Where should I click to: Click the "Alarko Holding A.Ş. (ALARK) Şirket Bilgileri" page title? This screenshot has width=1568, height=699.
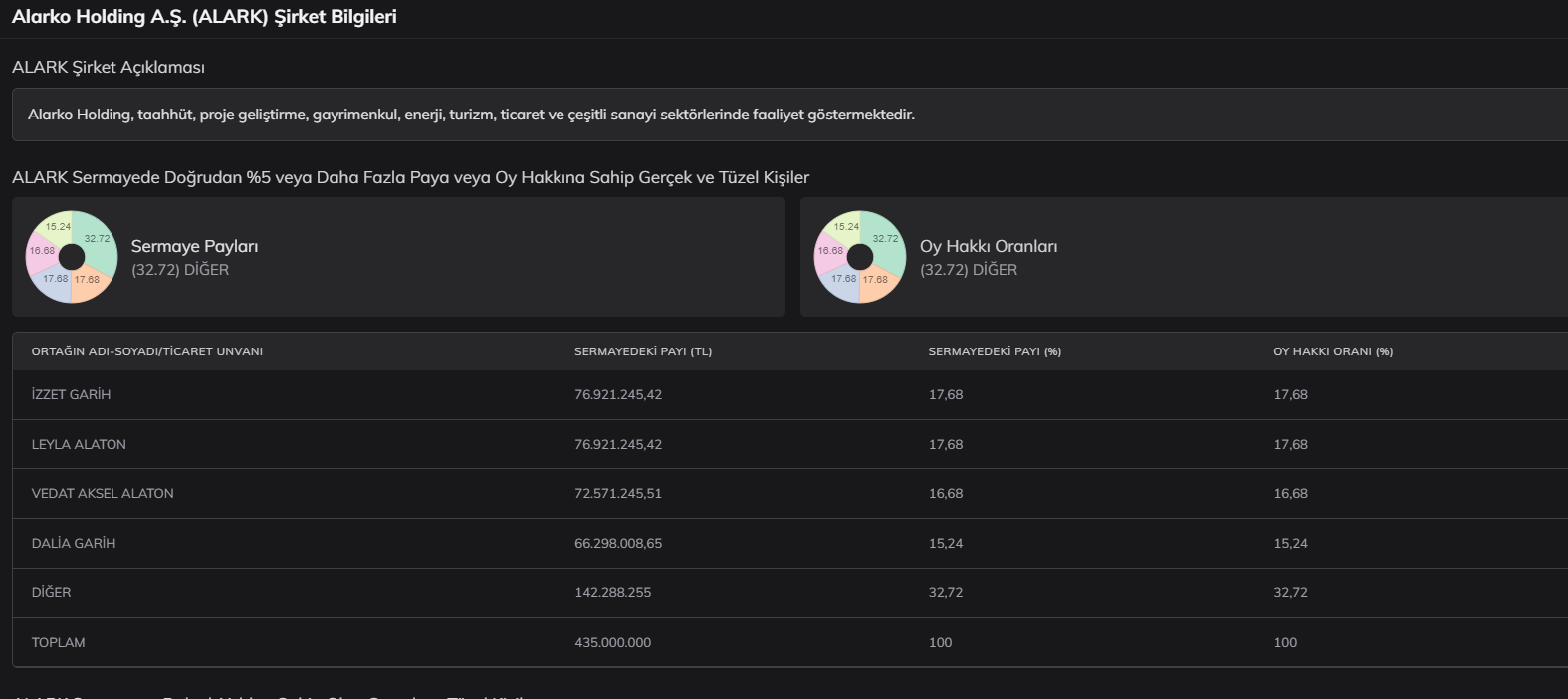204,17
